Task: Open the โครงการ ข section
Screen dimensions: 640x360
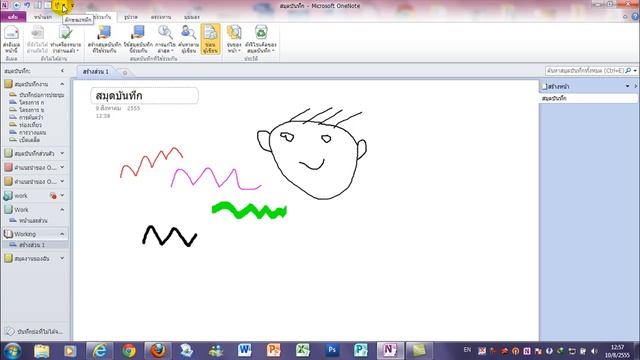Action: 27,110
